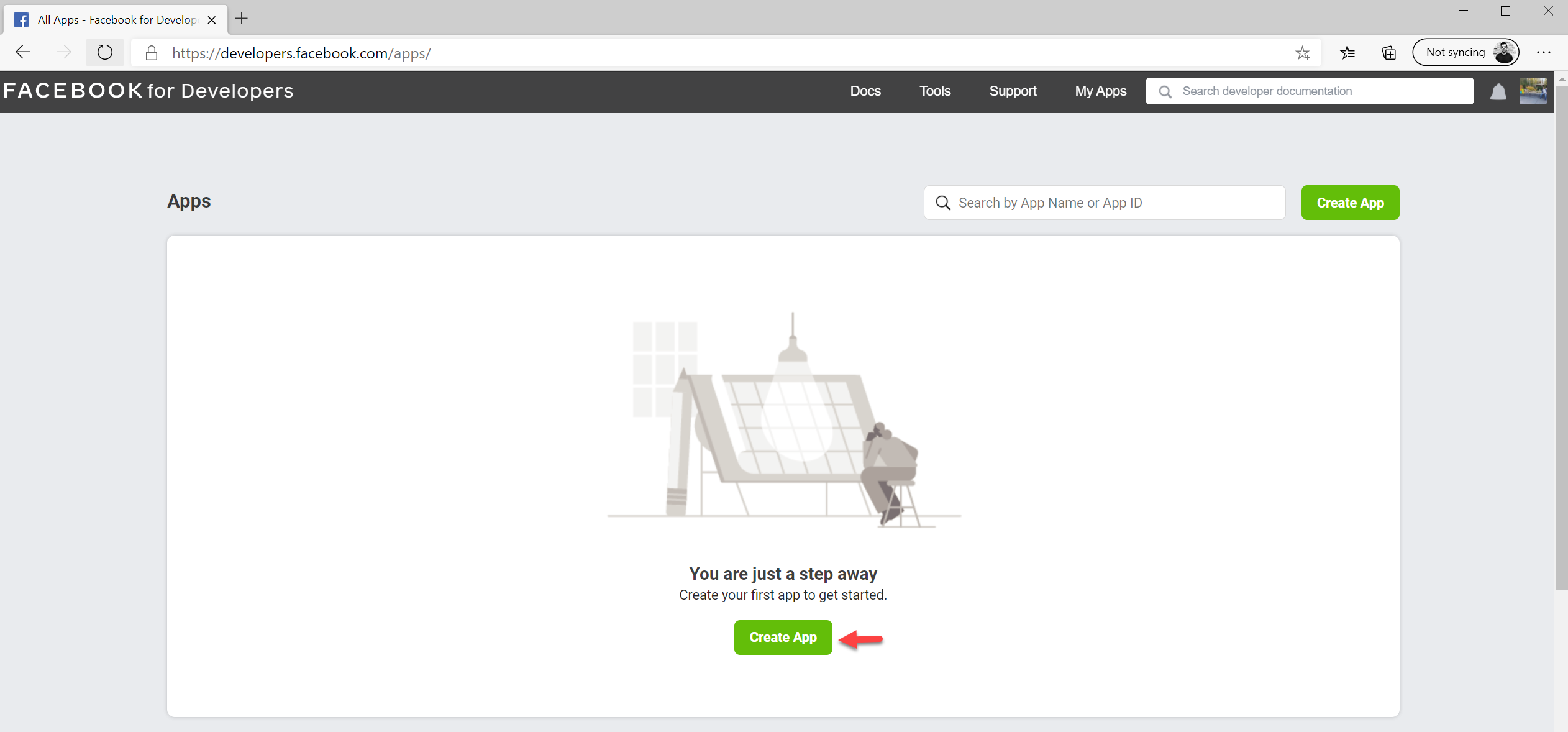
Task: Click the scrollbar up arrow
Action: click(x=1561, y=79)
